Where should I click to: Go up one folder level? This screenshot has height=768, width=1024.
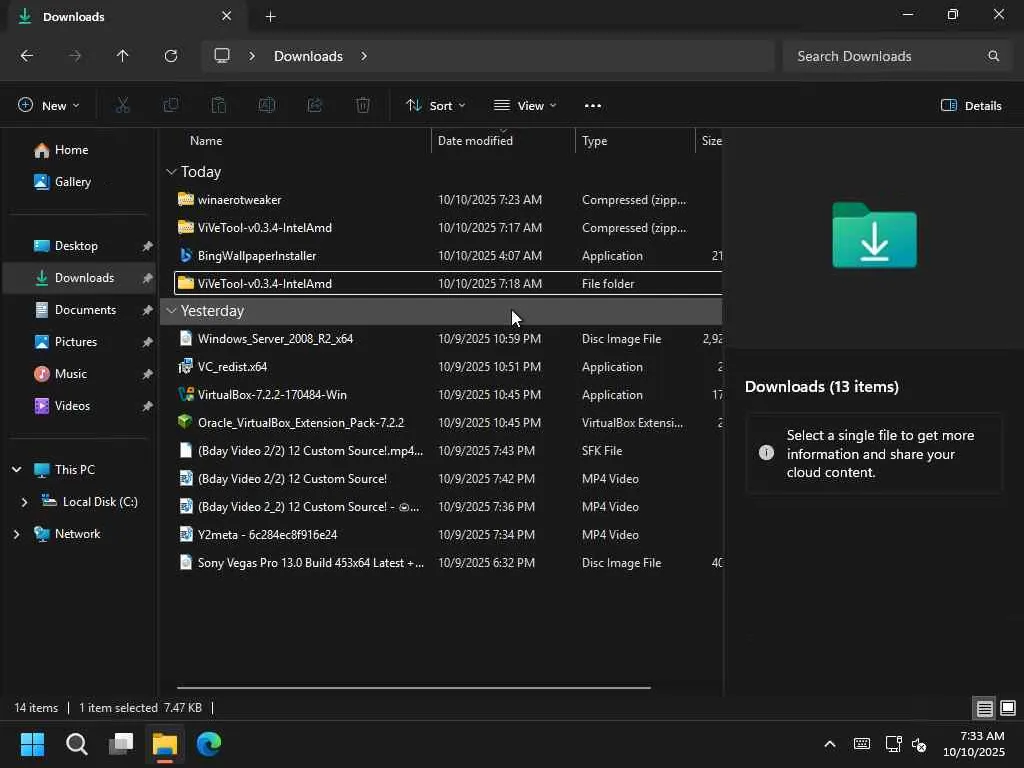(123, 56)
